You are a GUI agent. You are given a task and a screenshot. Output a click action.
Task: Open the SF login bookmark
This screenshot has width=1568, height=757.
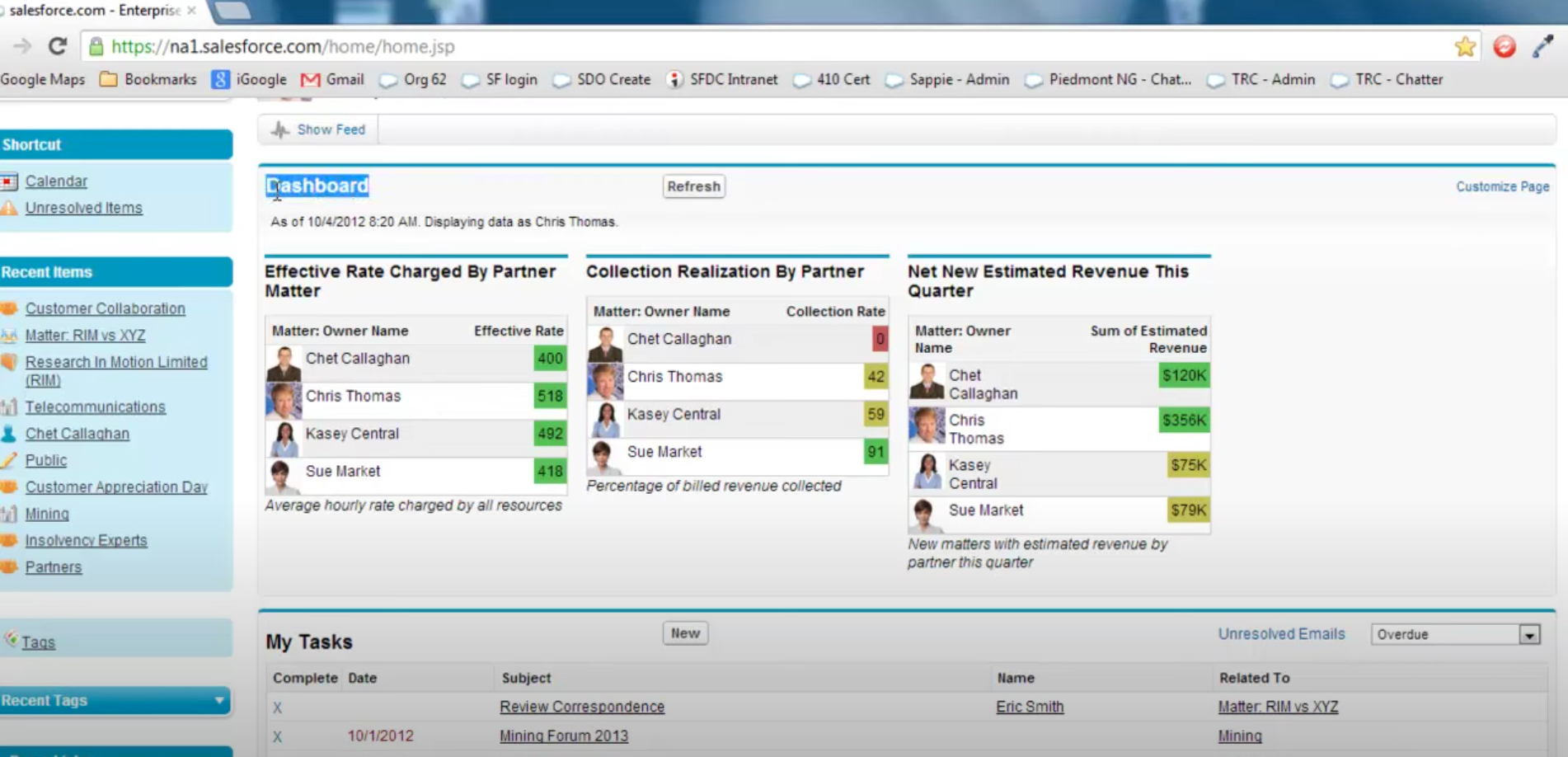500,79
